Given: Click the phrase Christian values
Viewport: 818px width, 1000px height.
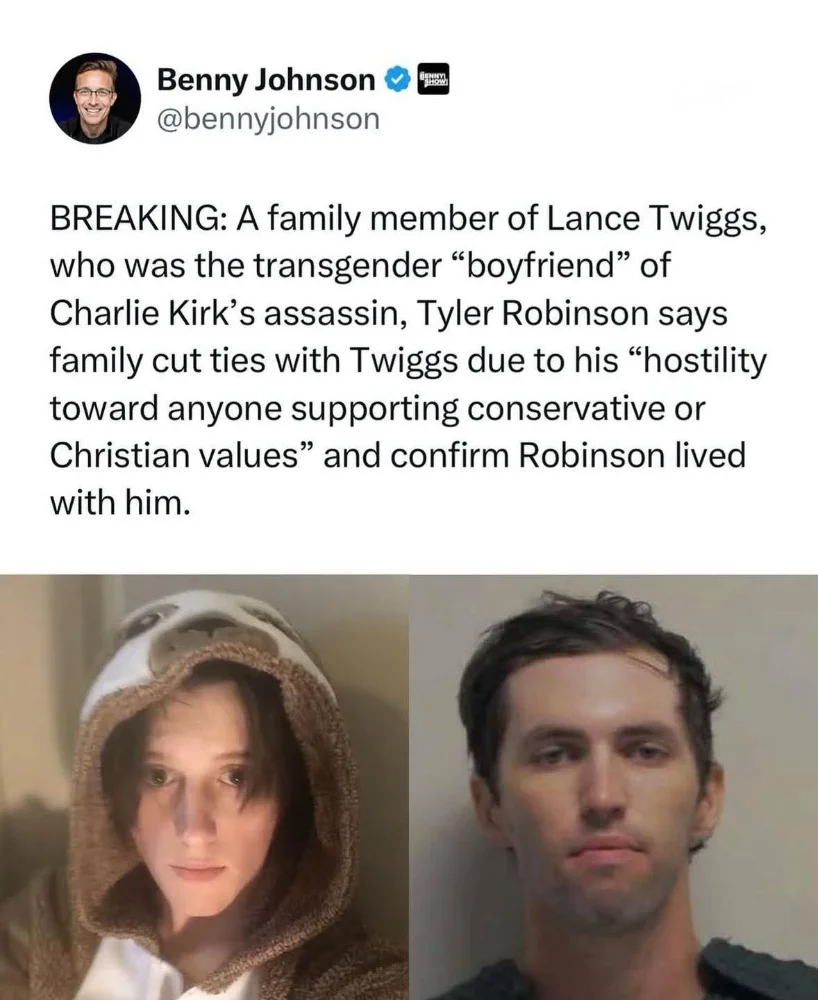Looking at the screenshot, I should 174,456.
